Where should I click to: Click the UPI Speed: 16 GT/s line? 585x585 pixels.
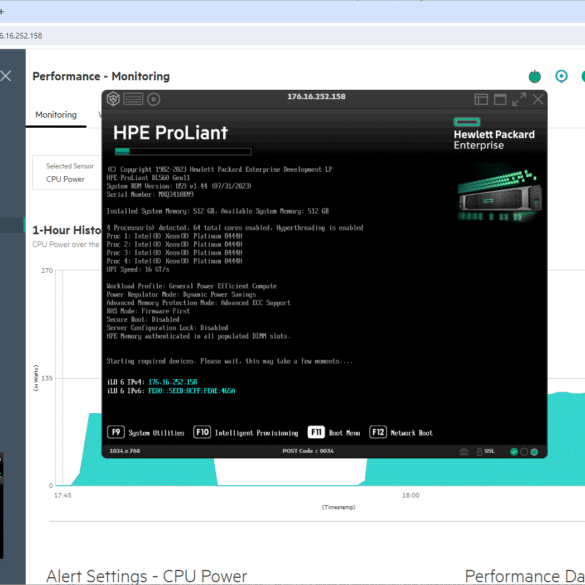click(138, 269)
